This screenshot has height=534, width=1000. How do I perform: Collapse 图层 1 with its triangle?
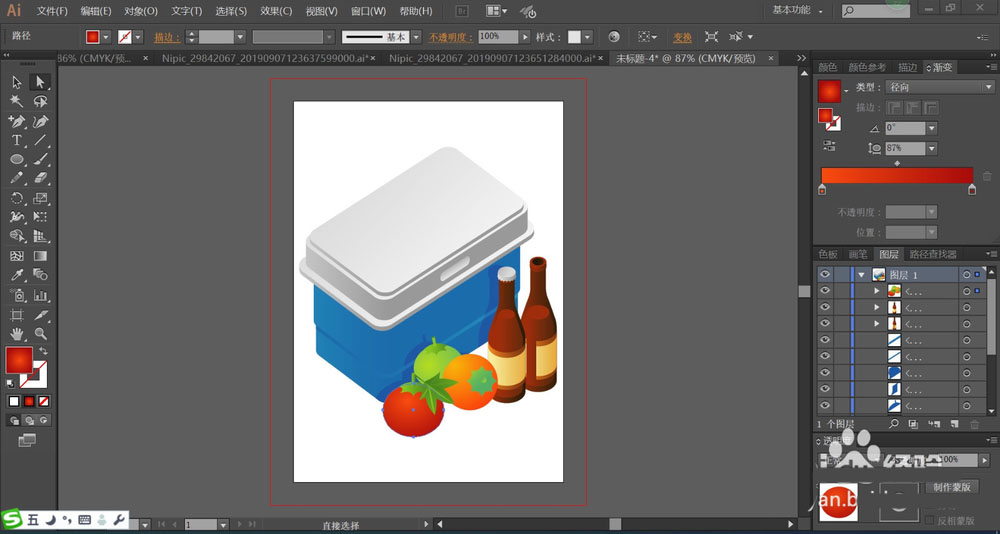pyautogui.click(x=862, y=275)
